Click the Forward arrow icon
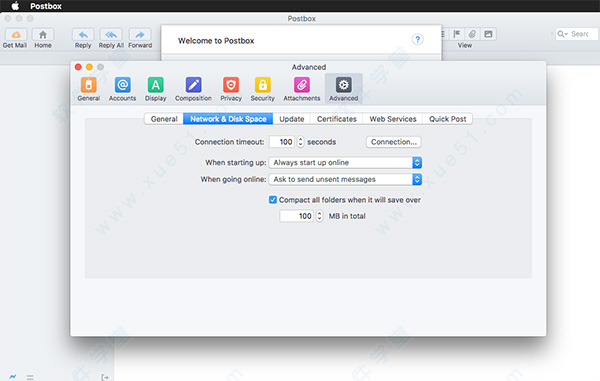This screenshot has height=381, width=600. point(140,35)
